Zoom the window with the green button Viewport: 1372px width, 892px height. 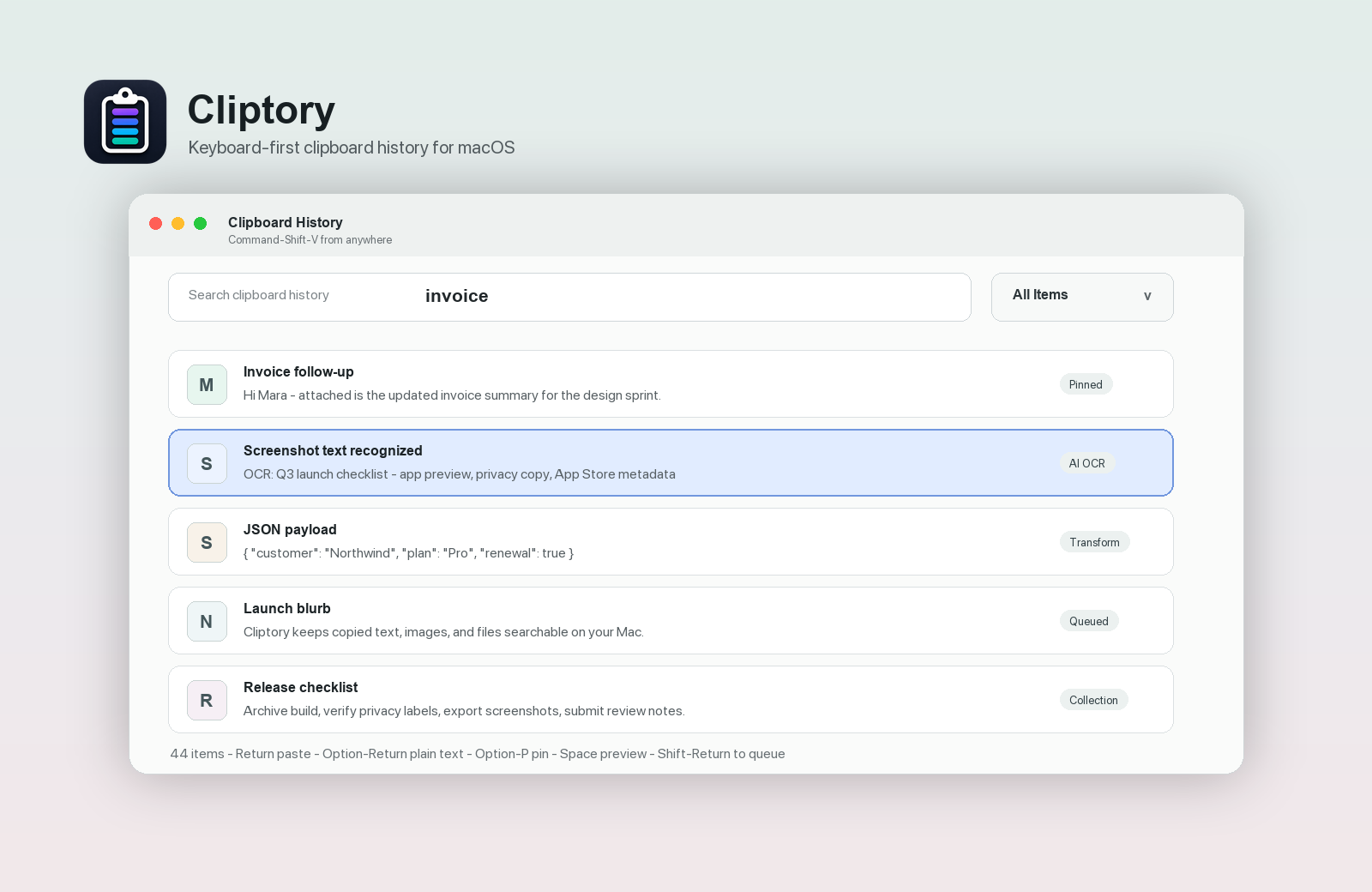tap(201, 223)
